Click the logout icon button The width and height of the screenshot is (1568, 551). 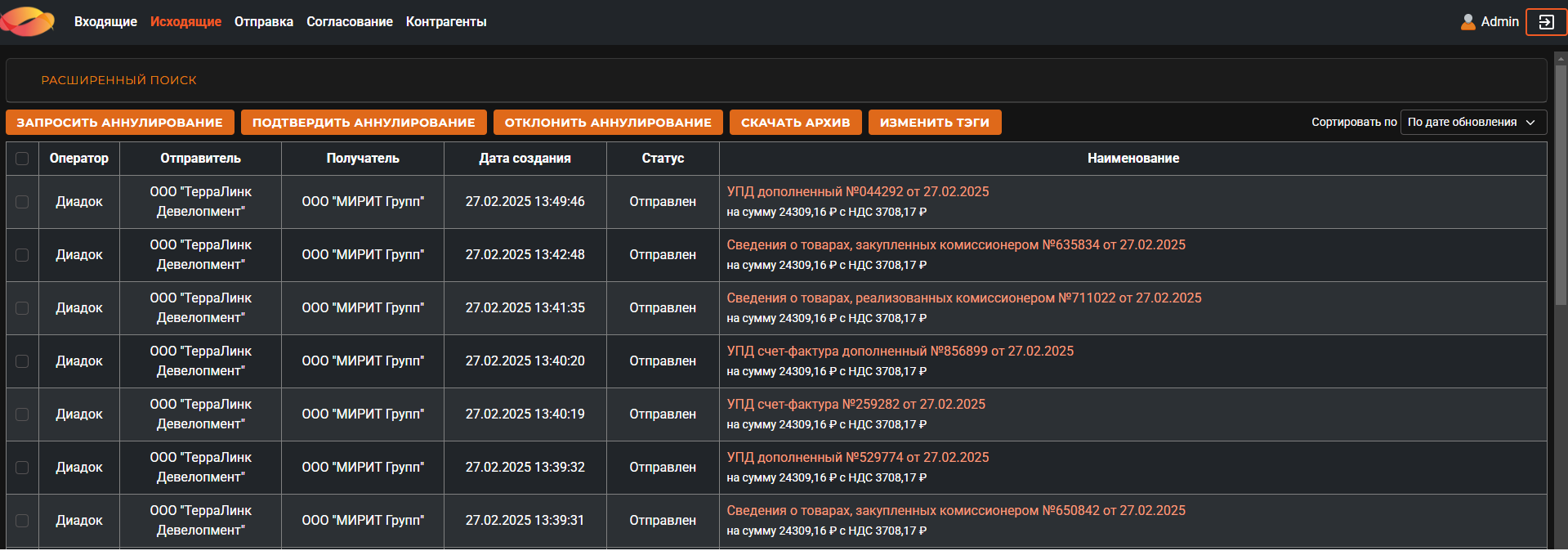coord(1546,22)
